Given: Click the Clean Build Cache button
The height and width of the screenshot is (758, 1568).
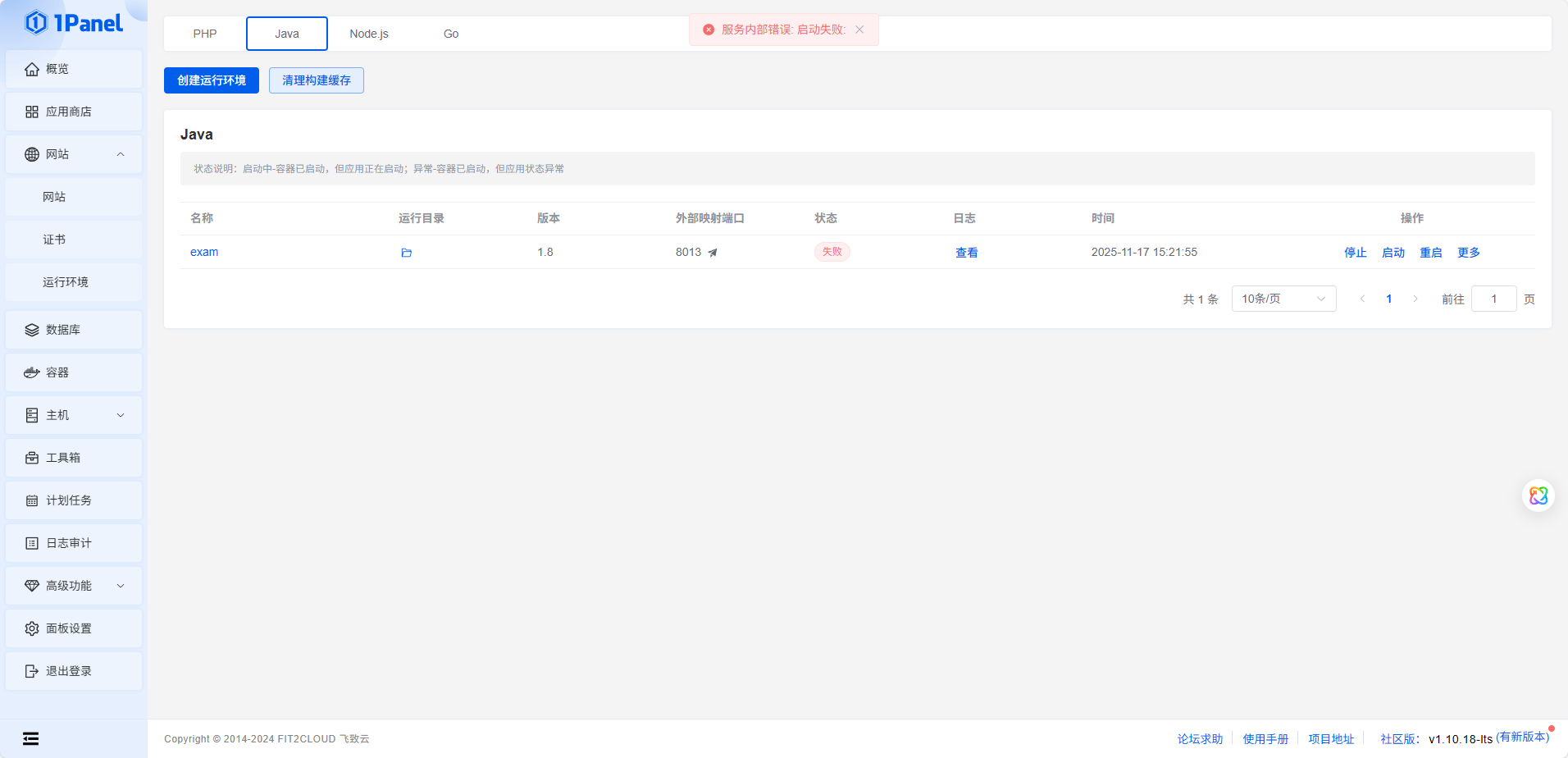Looking at the screenshot, I should pos(317,80).
